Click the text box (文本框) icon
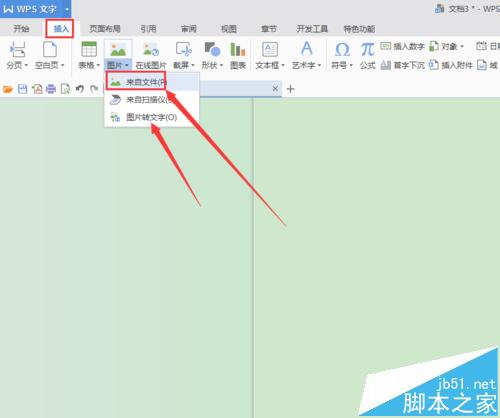Image resolution: width=500 pixels, height=418 pixels. click(x=270, y=49)
